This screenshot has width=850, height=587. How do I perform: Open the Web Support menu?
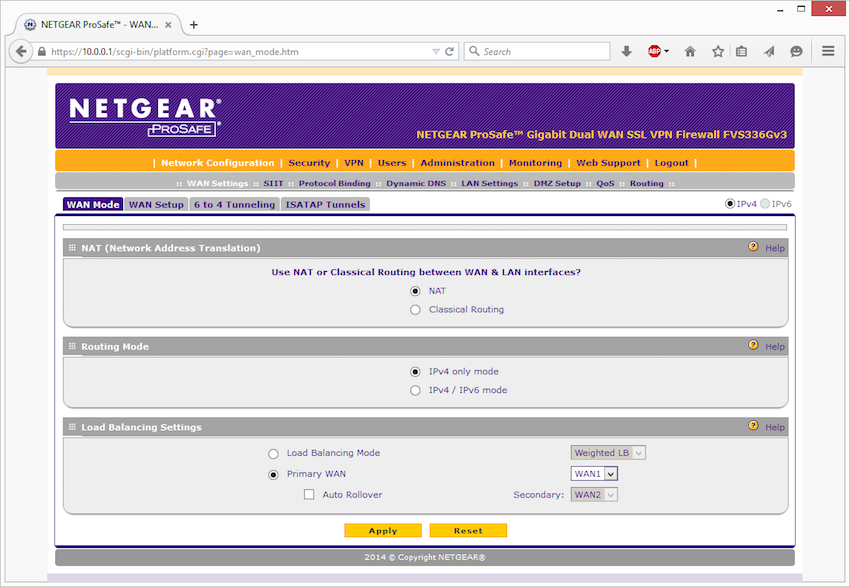(608, 163)
